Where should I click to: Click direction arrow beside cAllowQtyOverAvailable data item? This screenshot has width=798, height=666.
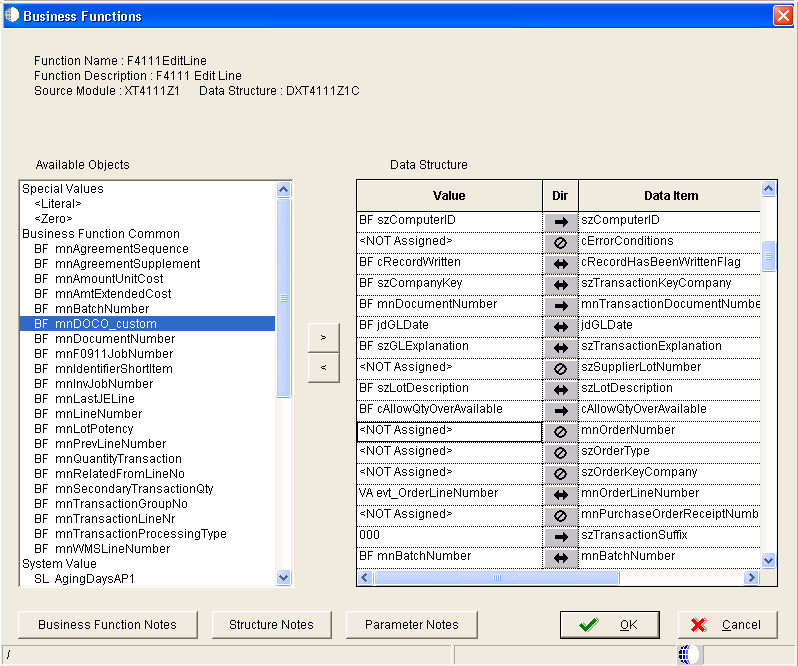pyautogui.click(x=560, y=411)
